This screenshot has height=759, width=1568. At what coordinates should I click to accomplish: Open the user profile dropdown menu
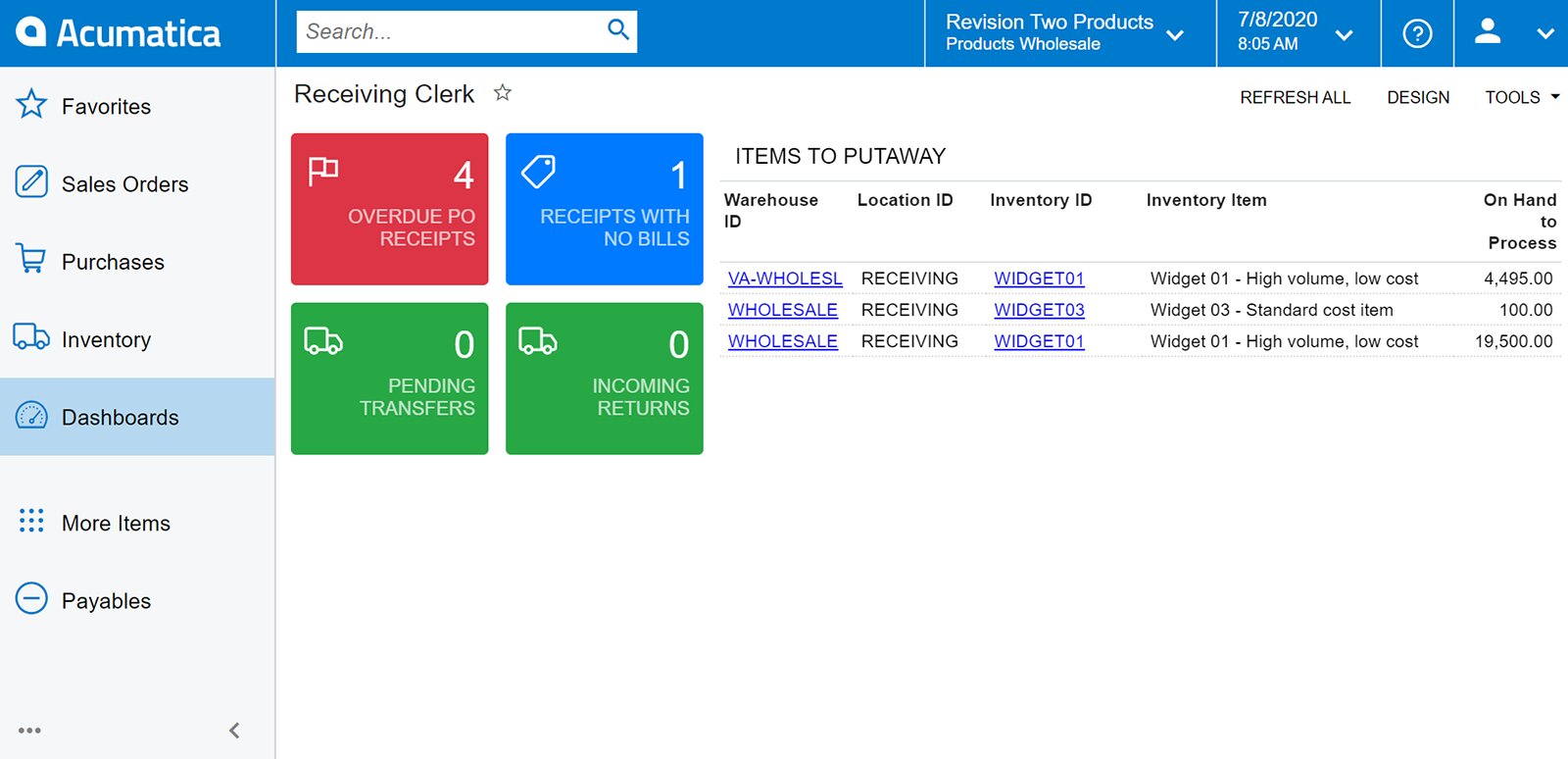(x=1513, y=33)
